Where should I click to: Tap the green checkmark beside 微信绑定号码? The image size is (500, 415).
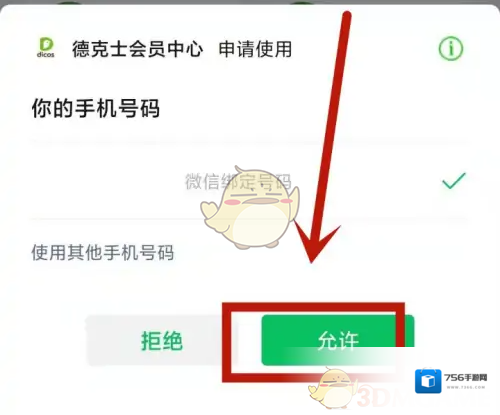(453, 181)
